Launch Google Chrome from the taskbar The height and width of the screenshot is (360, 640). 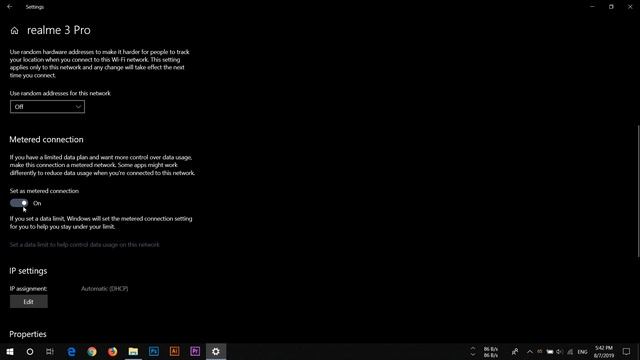92,351
